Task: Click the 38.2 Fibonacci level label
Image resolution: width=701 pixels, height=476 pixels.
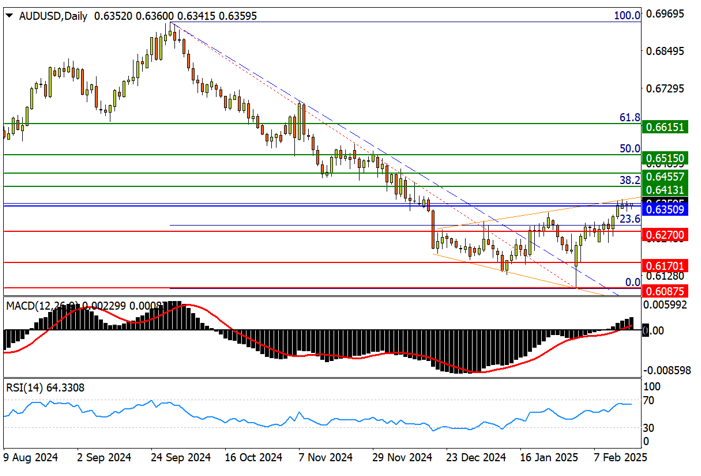Action: pyautogui.click(x=629, y=180)
